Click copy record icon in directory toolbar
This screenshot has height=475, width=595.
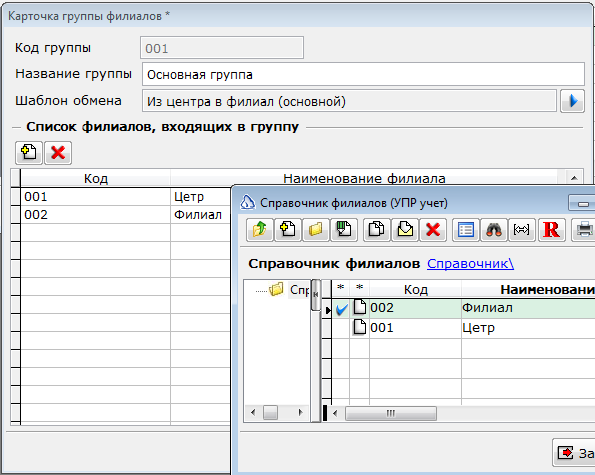click(376, 230)
